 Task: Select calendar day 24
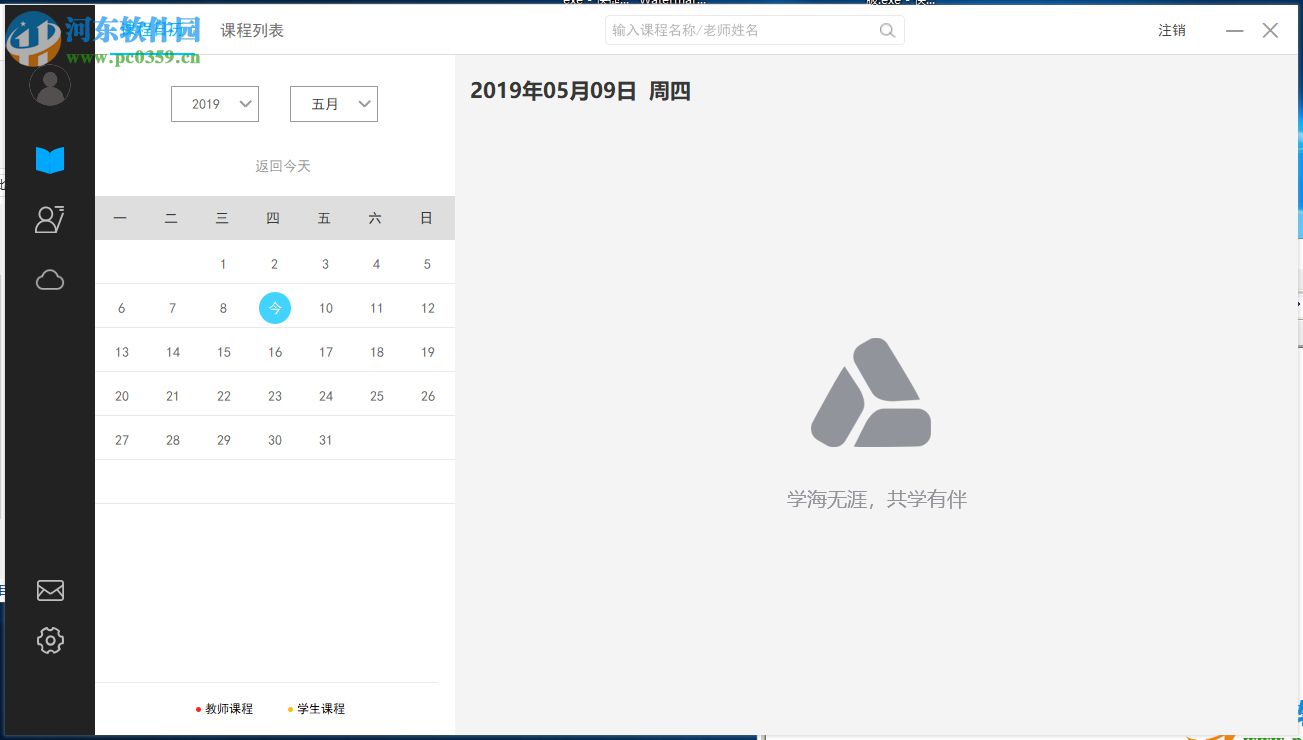[326, 396]
